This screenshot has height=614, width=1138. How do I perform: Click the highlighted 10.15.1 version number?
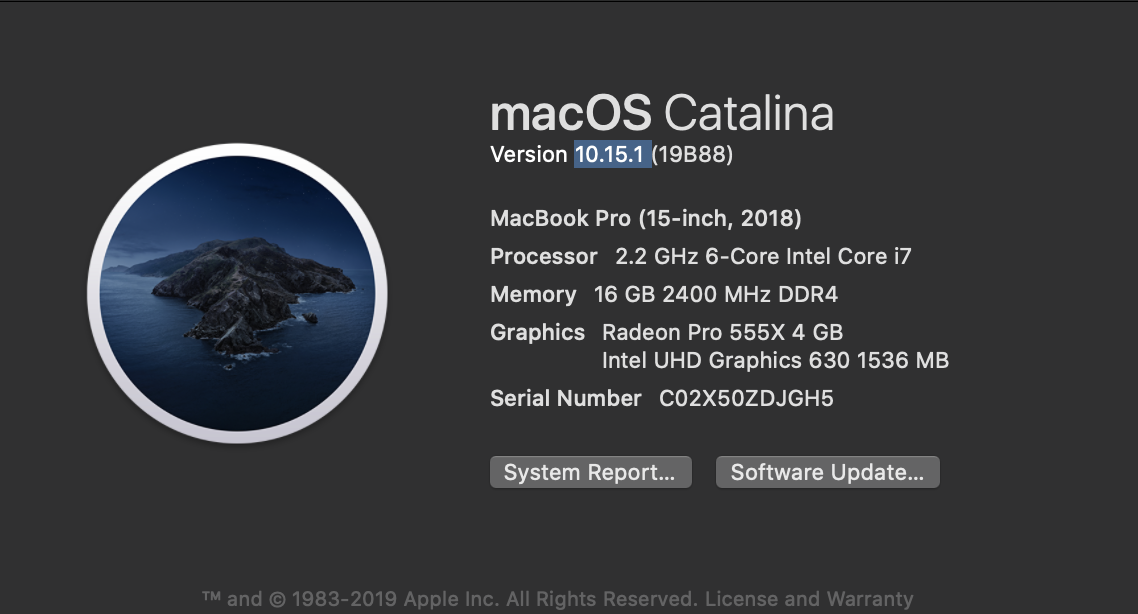click(611, 155)
